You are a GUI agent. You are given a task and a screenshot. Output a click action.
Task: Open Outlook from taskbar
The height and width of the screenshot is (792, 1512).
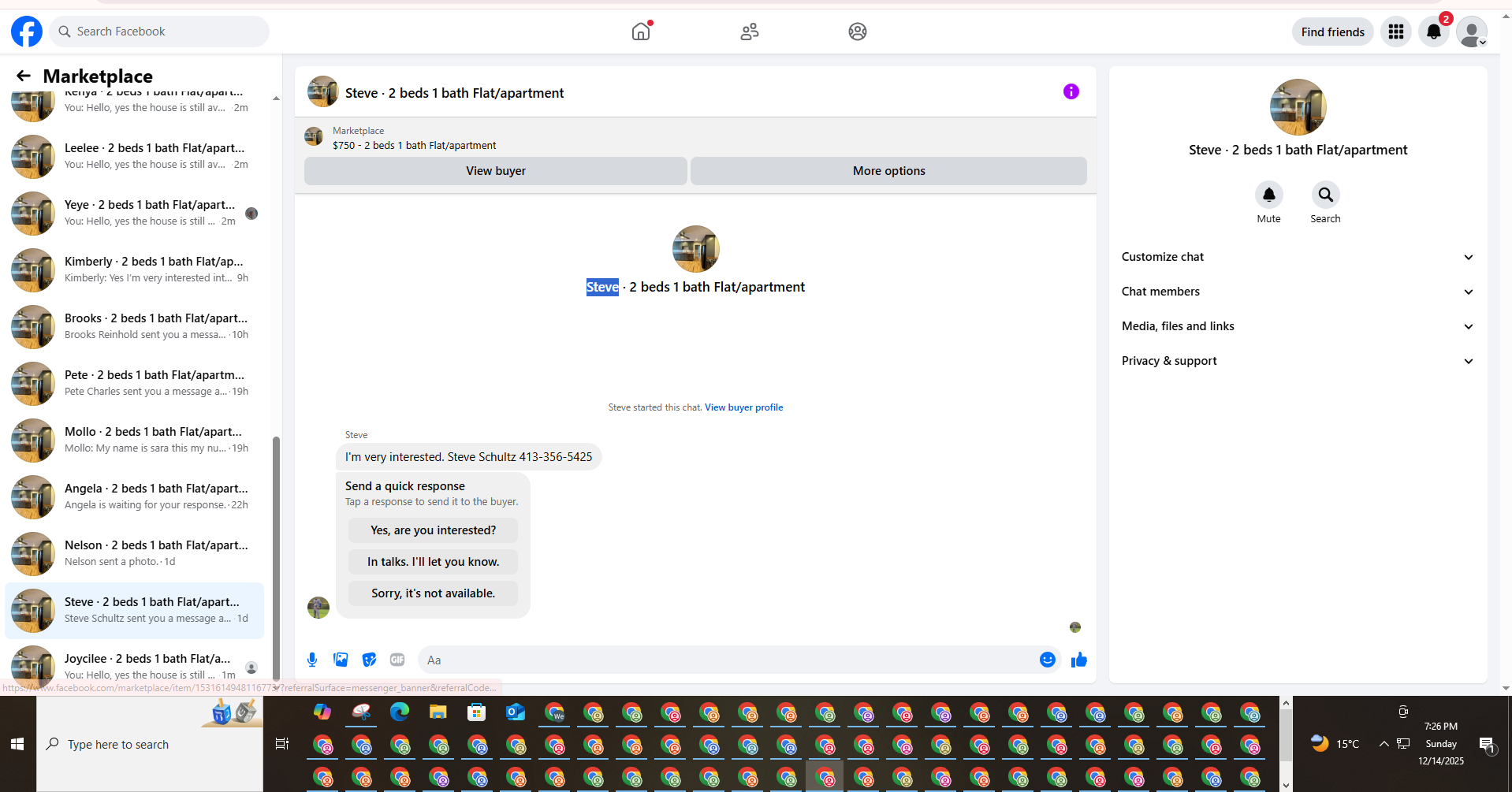pyautogui.click(x=516, y=712)
